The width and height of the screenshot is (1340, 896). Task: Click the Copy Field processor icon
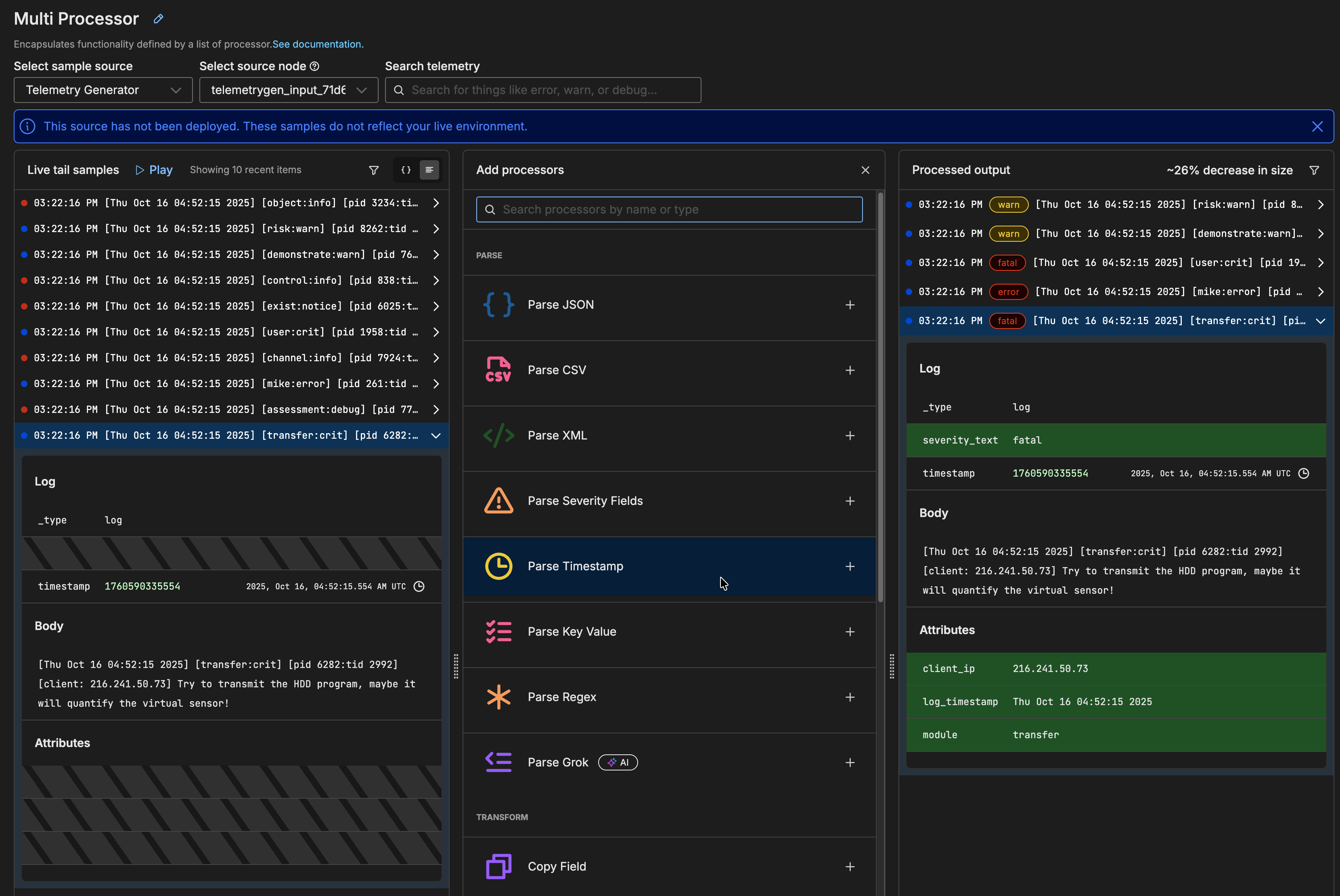(498, 866)
